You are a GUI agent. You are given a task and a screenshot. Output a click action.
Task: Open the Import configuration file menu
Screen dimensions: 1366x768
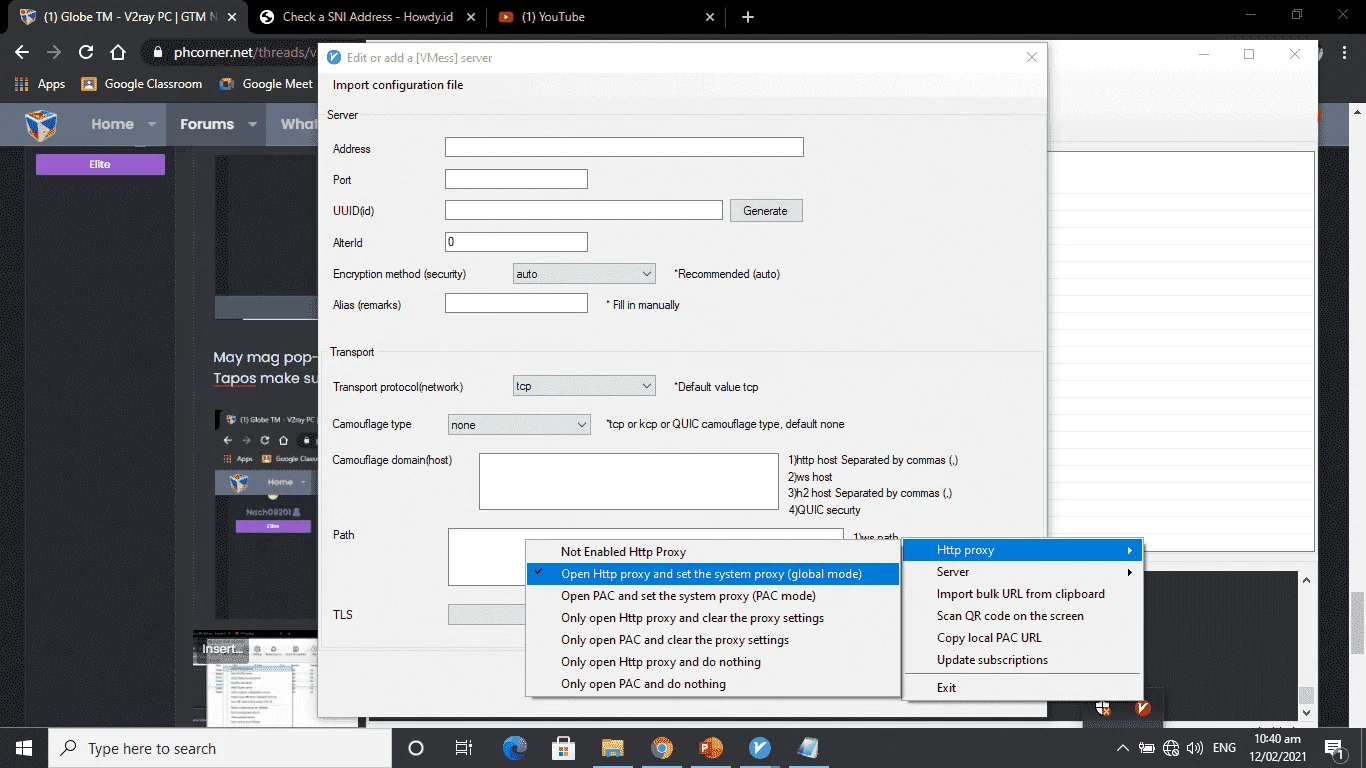point(398,85)
